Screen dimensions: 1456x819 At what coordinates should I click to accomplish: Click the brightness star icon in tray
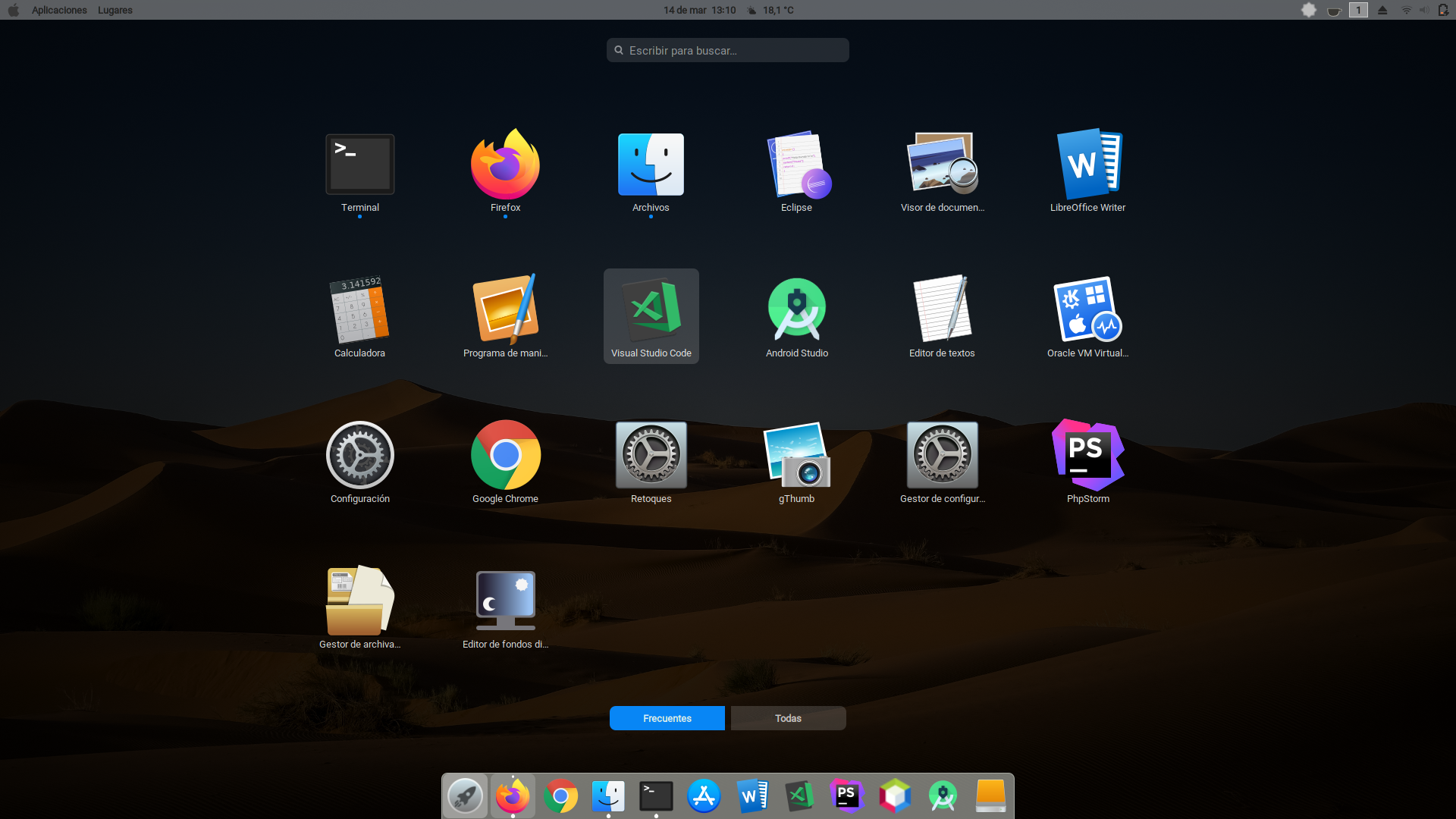pos(1309,10)
